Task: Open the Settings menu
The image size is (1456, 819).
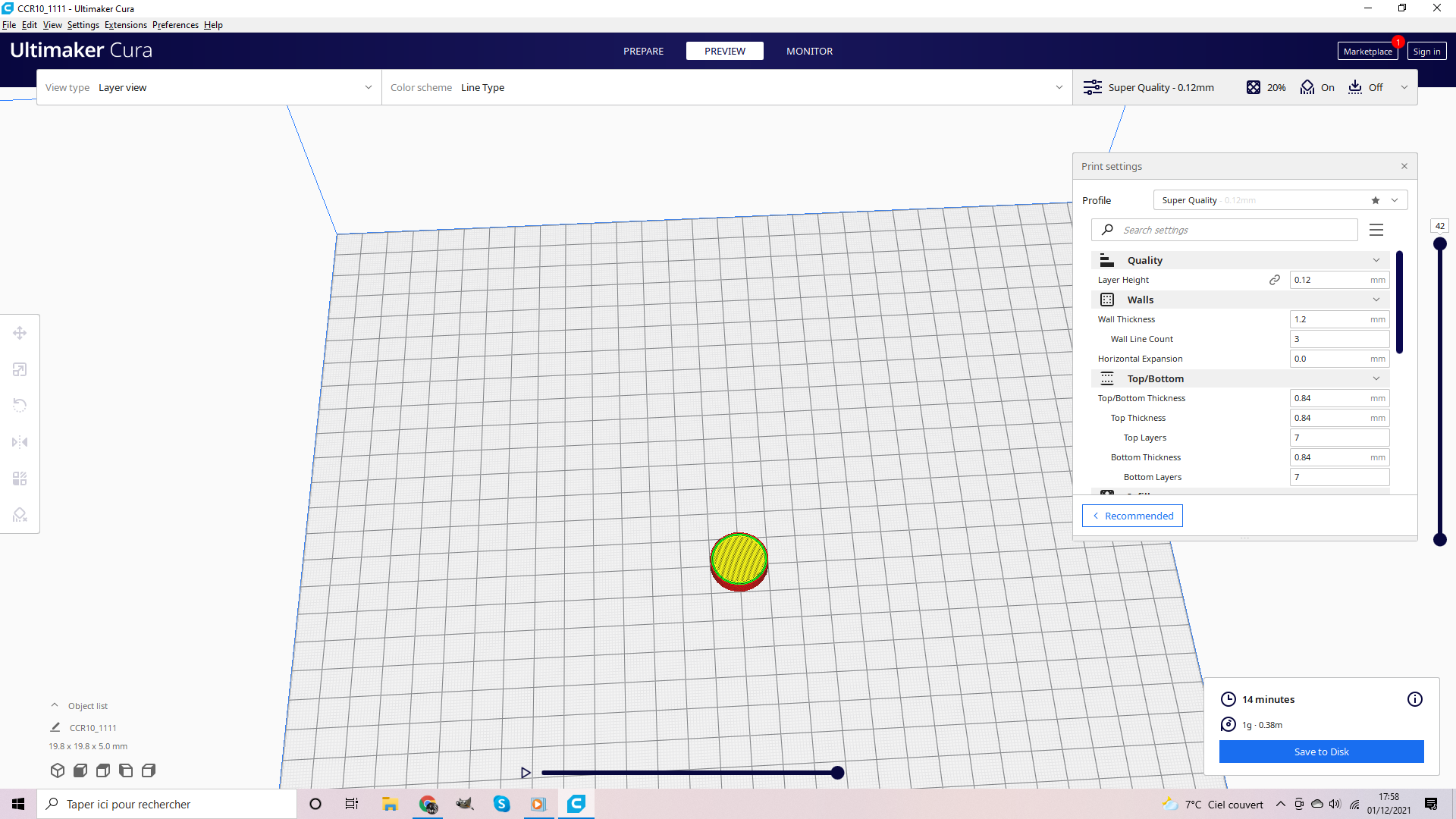Action: coord(83,25)
